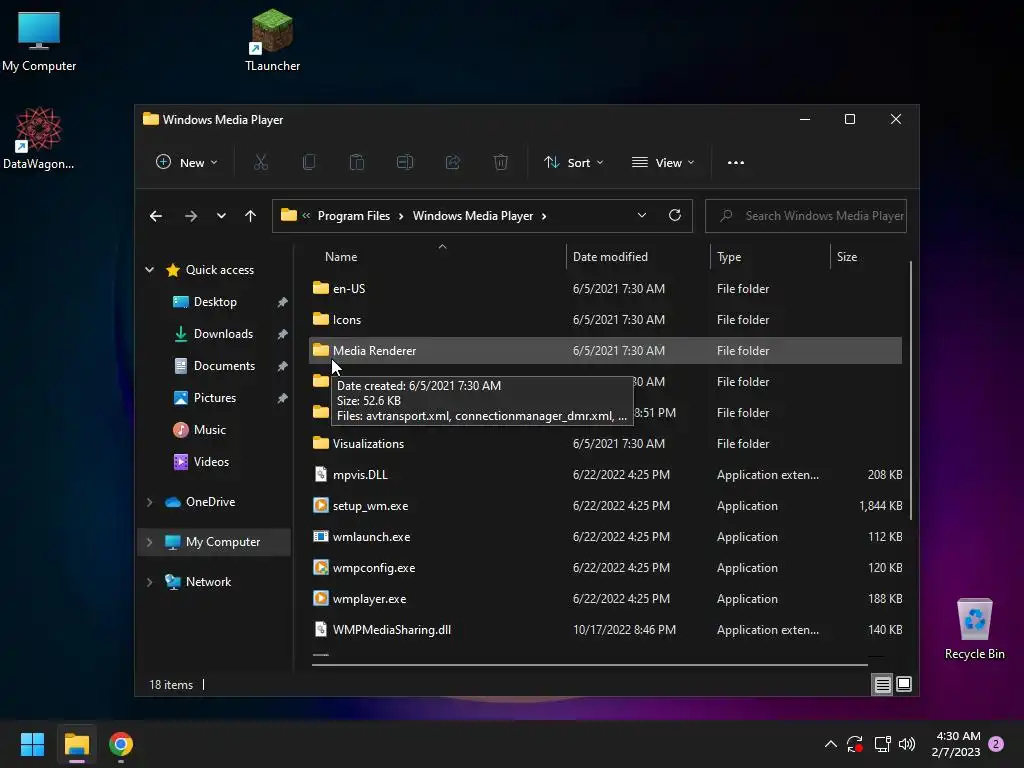Image resolution: width=1024 pixels, height=768 pixels.
Task: Click the Share icon in toolbar
Action: tap(453, 163)
